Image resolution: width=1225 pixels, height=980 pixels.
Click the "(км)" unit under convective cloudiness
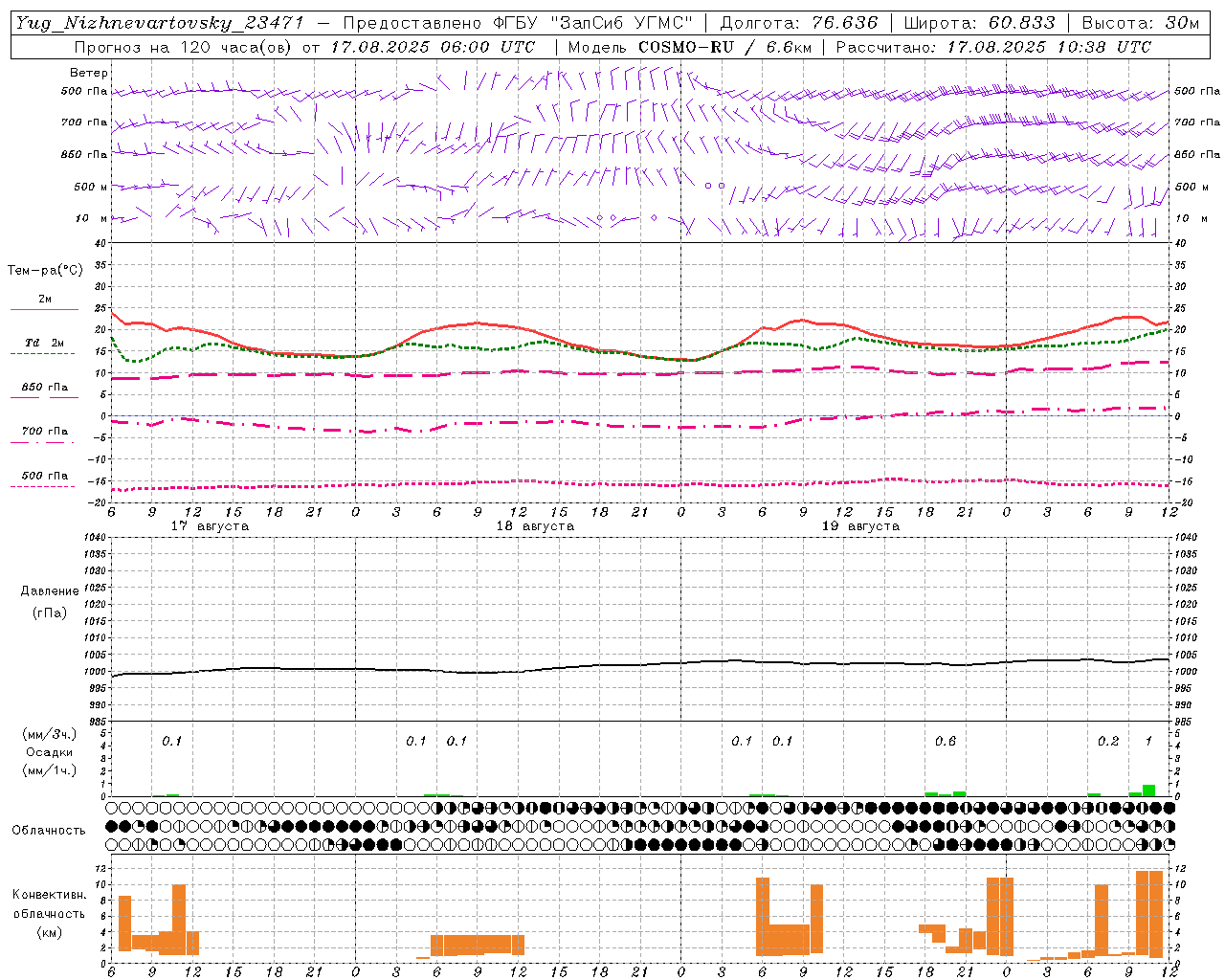[x=50, y=932]
